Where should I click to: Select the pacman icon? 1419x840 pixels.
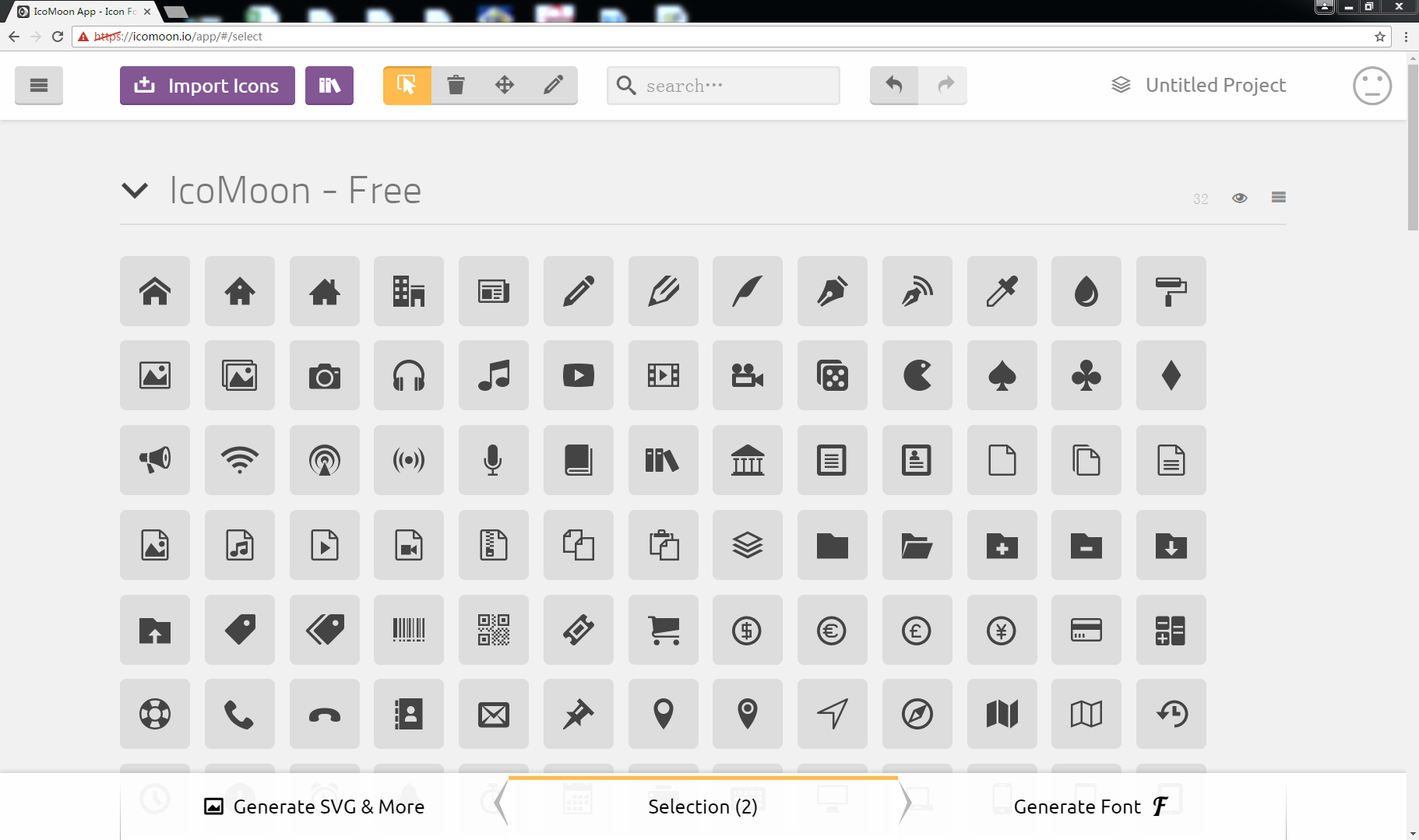point(917,375)
